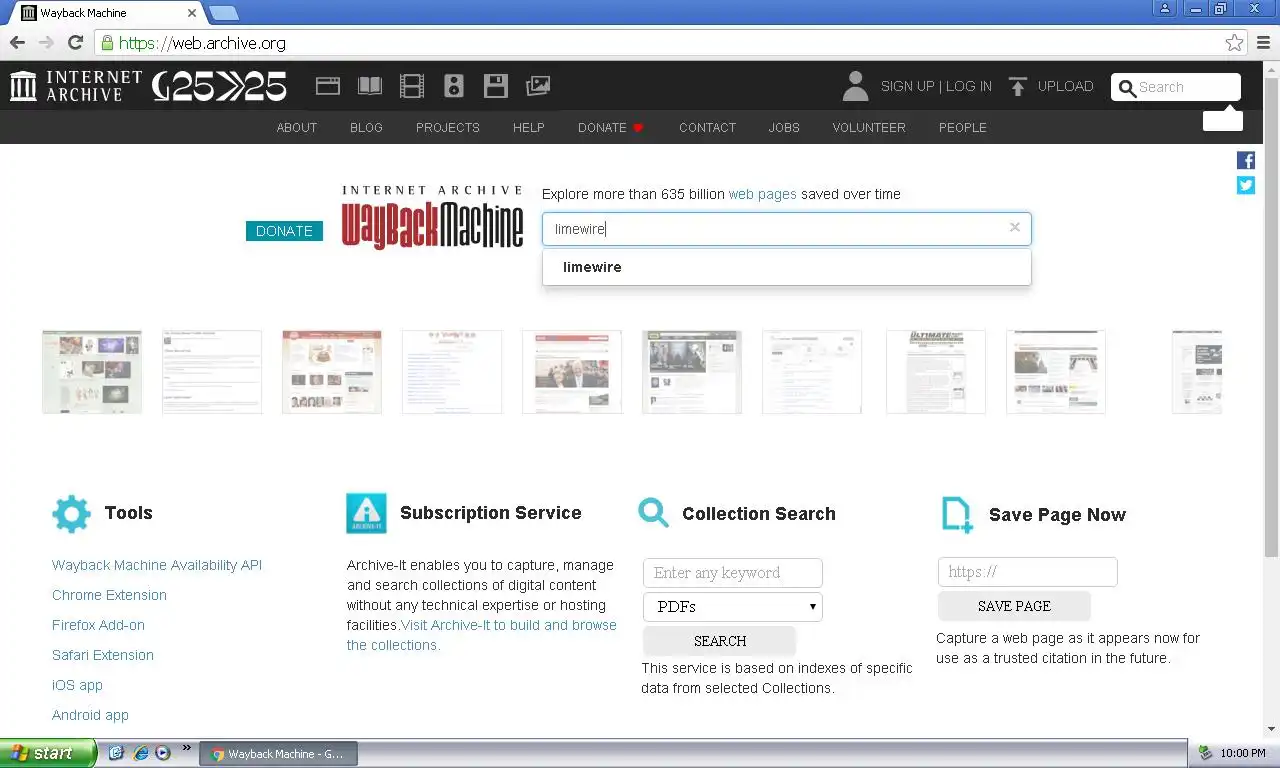
Task: Clear the Wayback search field
Action: 1014,228
